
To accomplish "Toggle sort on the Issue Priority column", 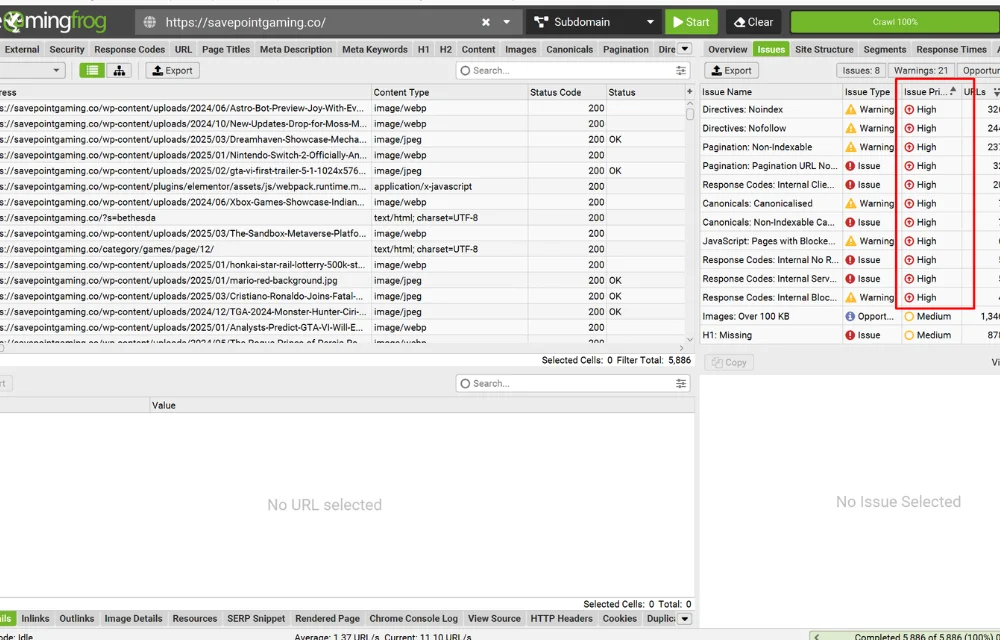I will [x=928, y=91].
